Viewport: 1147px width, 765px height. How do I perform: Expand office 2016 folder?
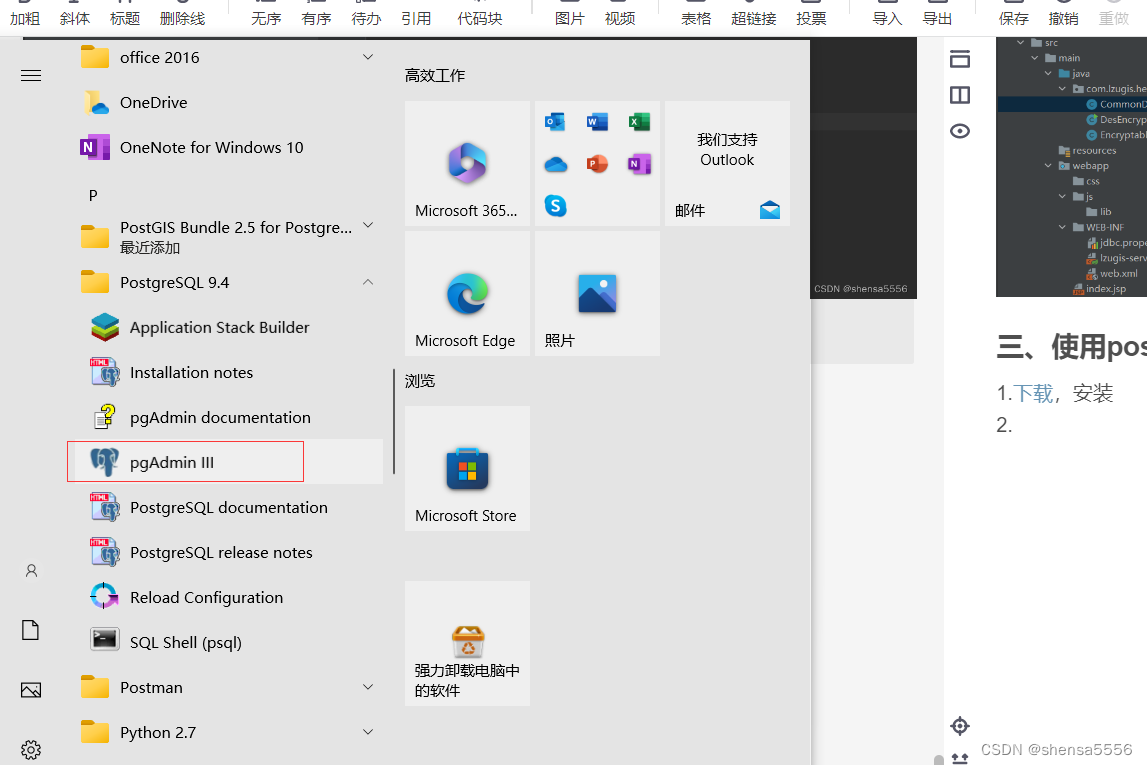coord(368,57)
